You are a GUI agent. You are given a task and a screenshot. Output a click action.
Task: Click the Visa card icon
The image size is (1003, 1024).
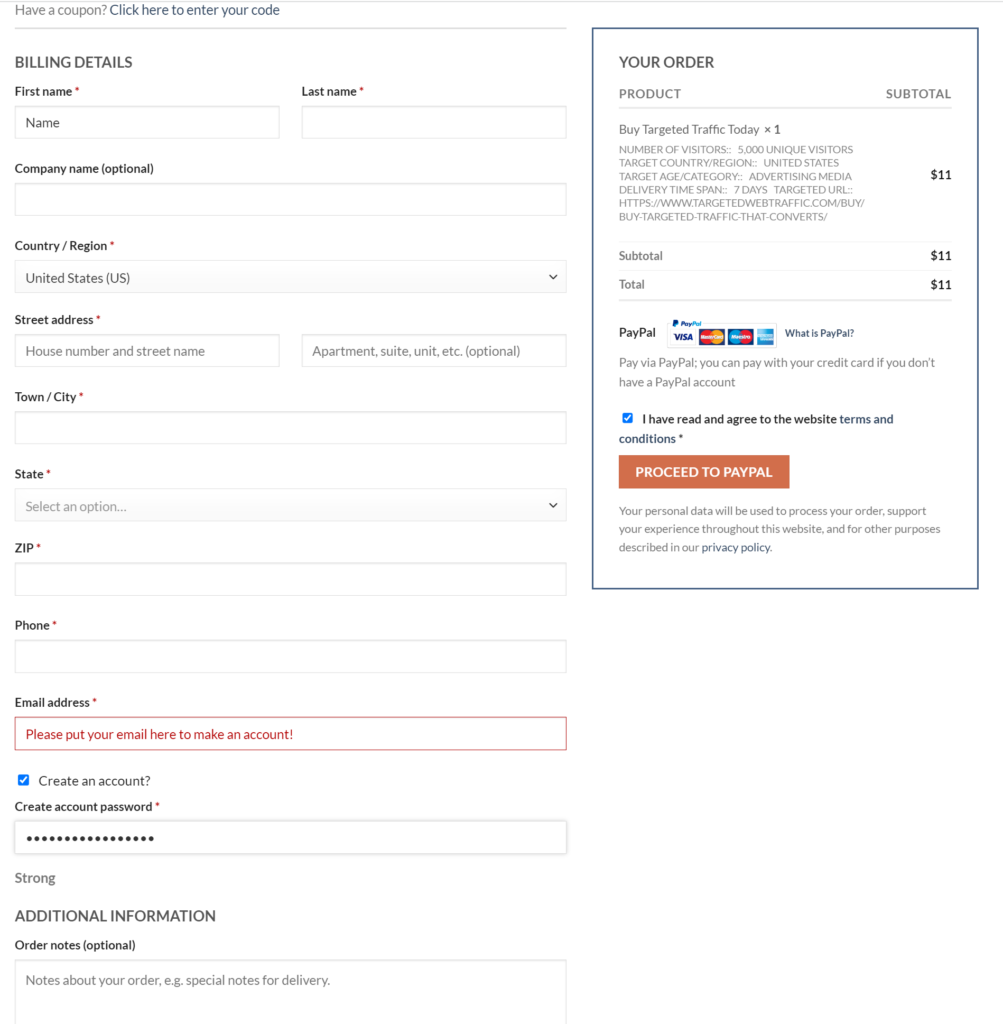pos(683,337)
